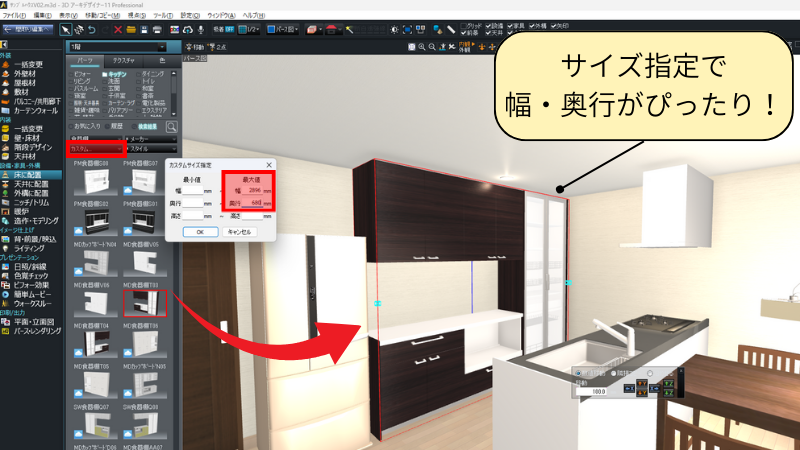Image resolution: width=800 pixels, height=450 pixels.
Task: Open the パース図 view dropdown
Action: click(x=282, y=30)
